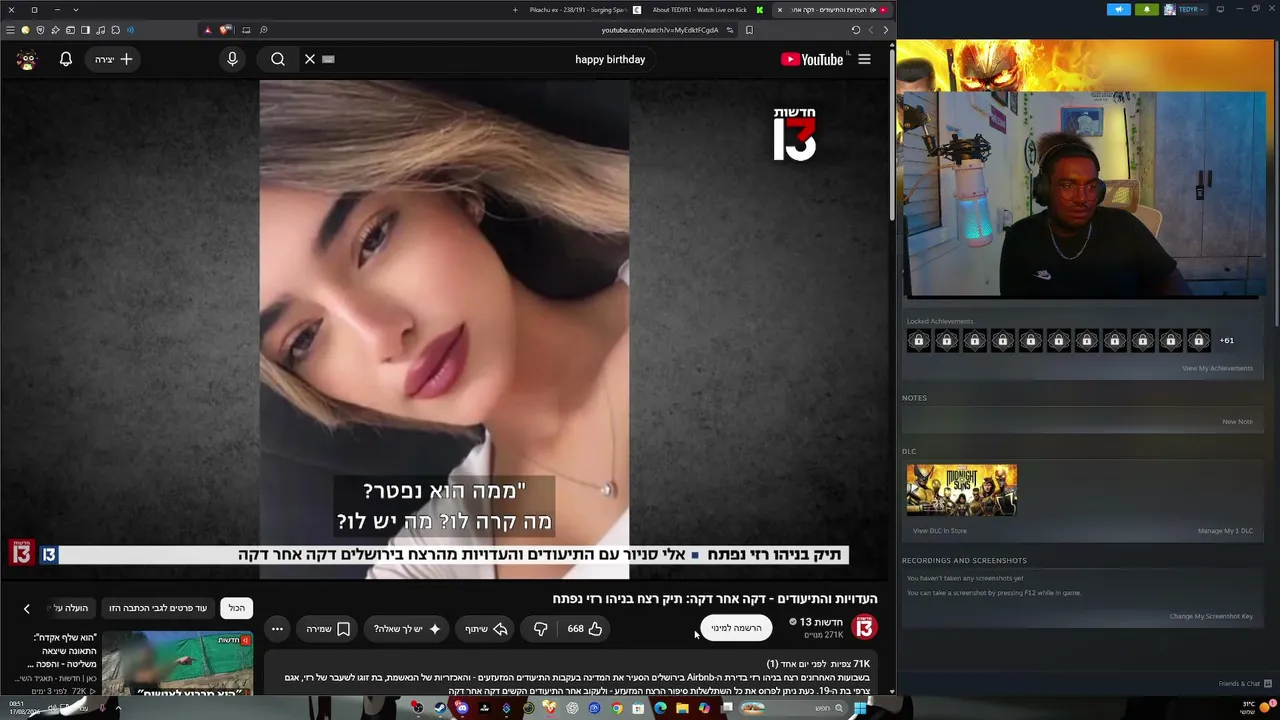1280x720 pixels.
Task: Open more actions three-dot menu under video
Action: (277, 629)
